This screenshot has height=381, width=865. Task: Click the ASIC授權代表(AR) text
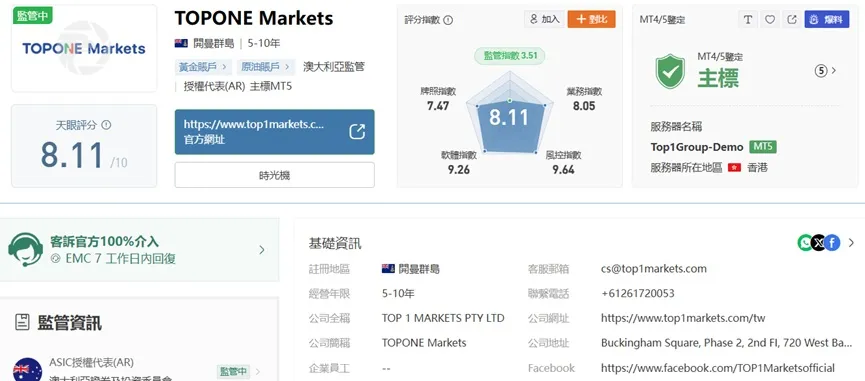coord(92,362)
